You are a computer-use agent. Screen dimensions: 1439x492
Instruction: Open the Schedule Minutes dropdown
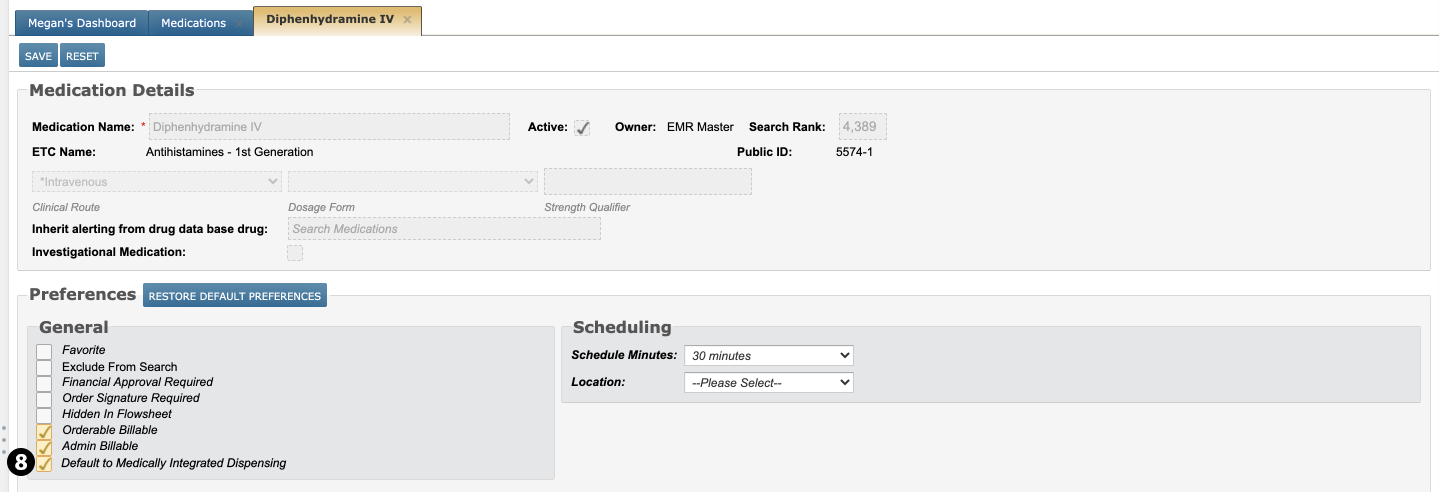pyautogui.click(x=767, y=356)
